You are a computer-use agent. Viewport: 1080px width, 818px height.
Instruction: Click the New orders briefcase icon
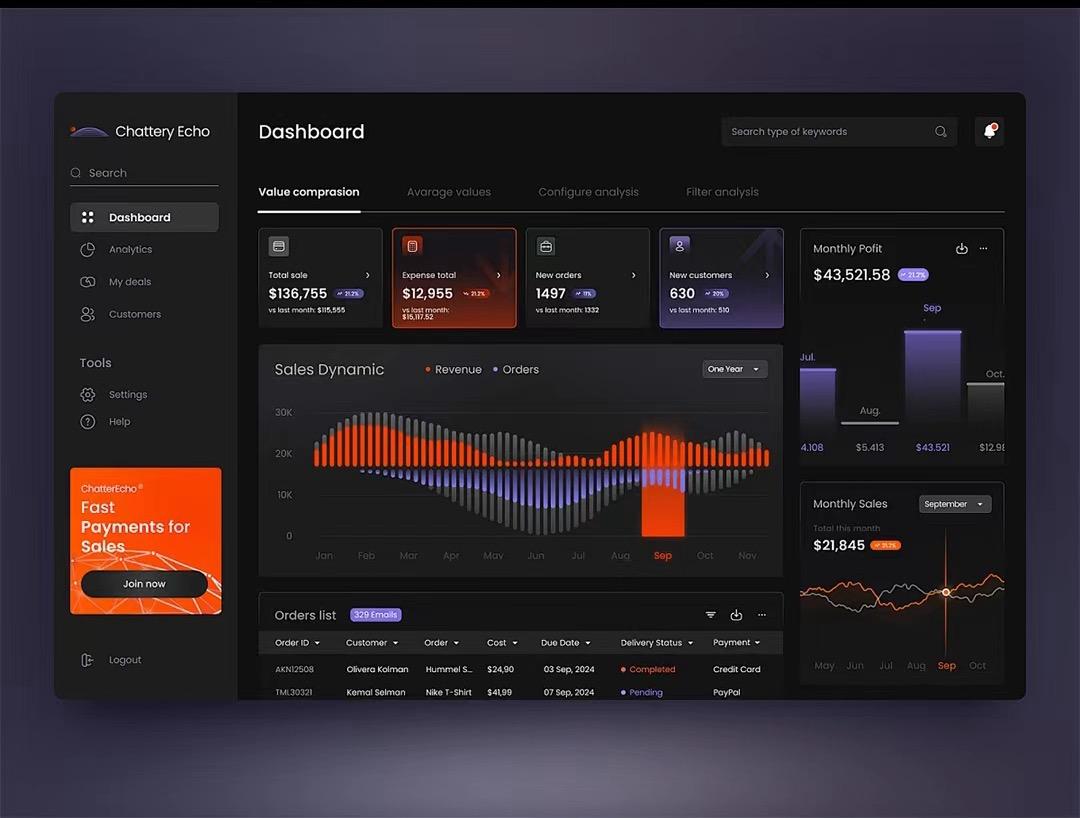point(546,246)
